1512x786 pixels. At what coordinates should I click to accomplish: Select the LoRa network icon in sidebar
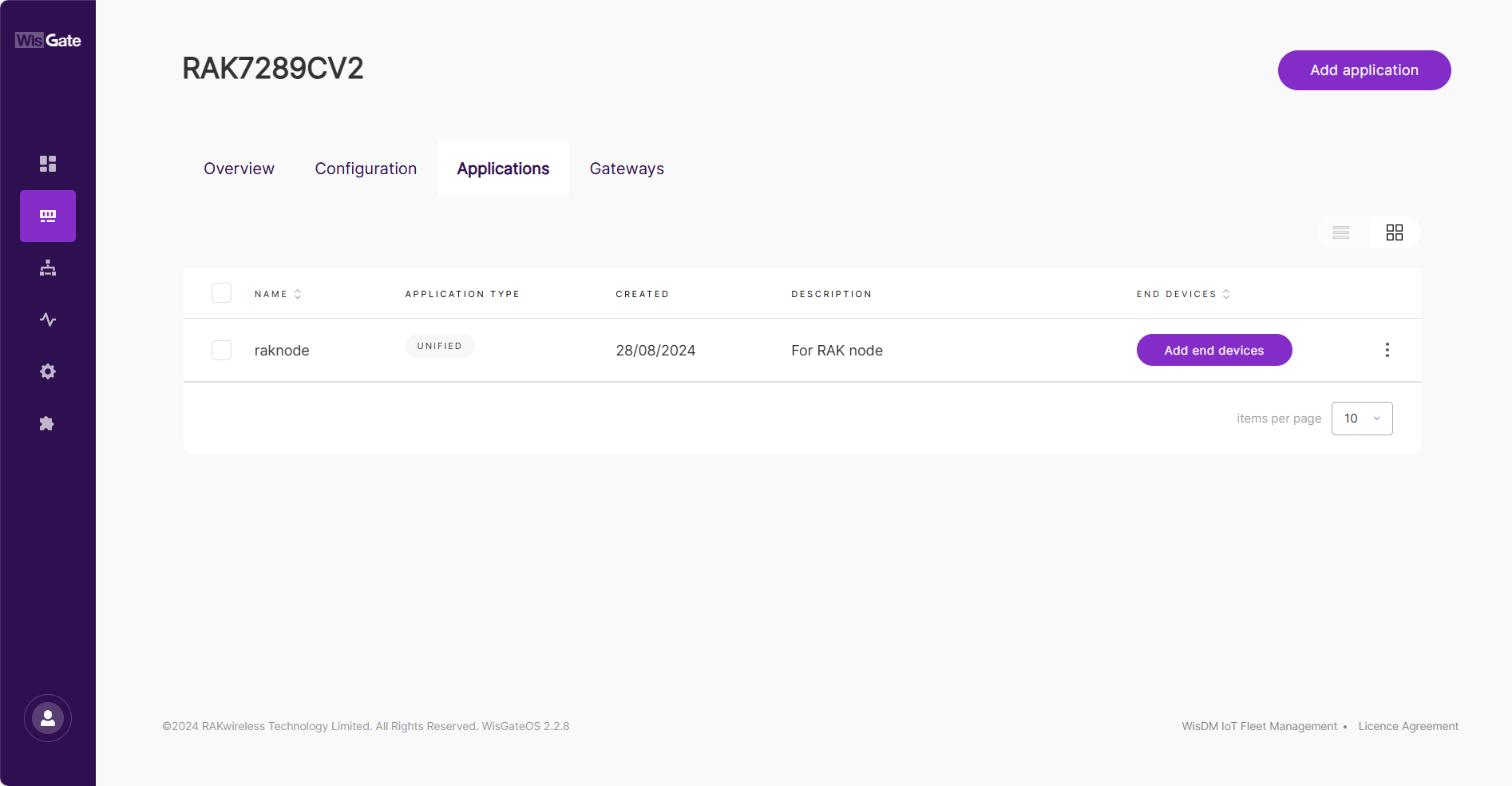[48, 216]
